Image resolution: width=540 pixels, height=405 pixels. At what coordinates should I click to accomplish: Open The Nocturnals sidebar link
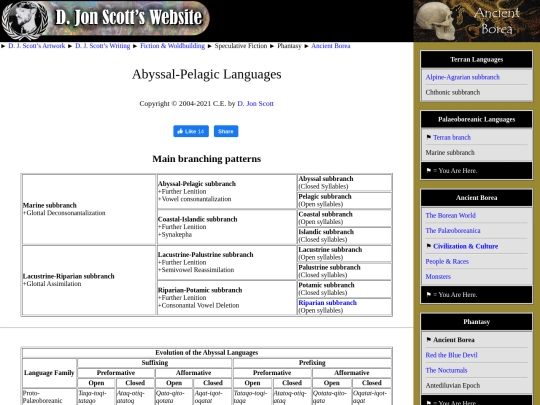click(x=446, y=370)
